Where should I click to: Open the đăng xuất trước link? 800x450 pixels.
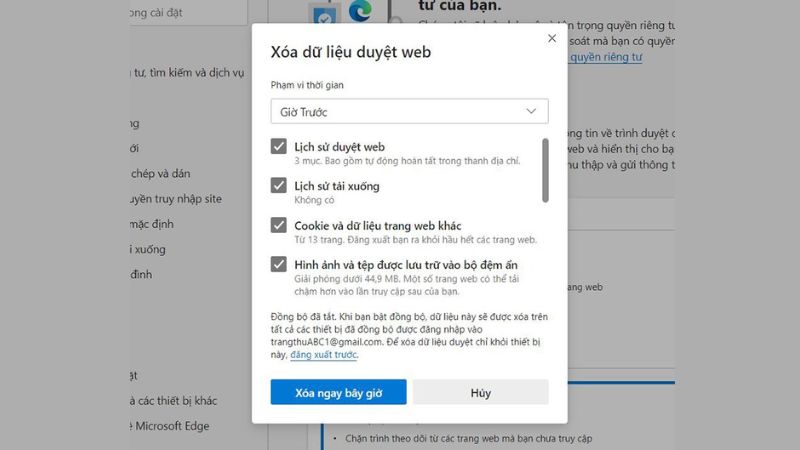pyautogui.click(x=323, y=355)
